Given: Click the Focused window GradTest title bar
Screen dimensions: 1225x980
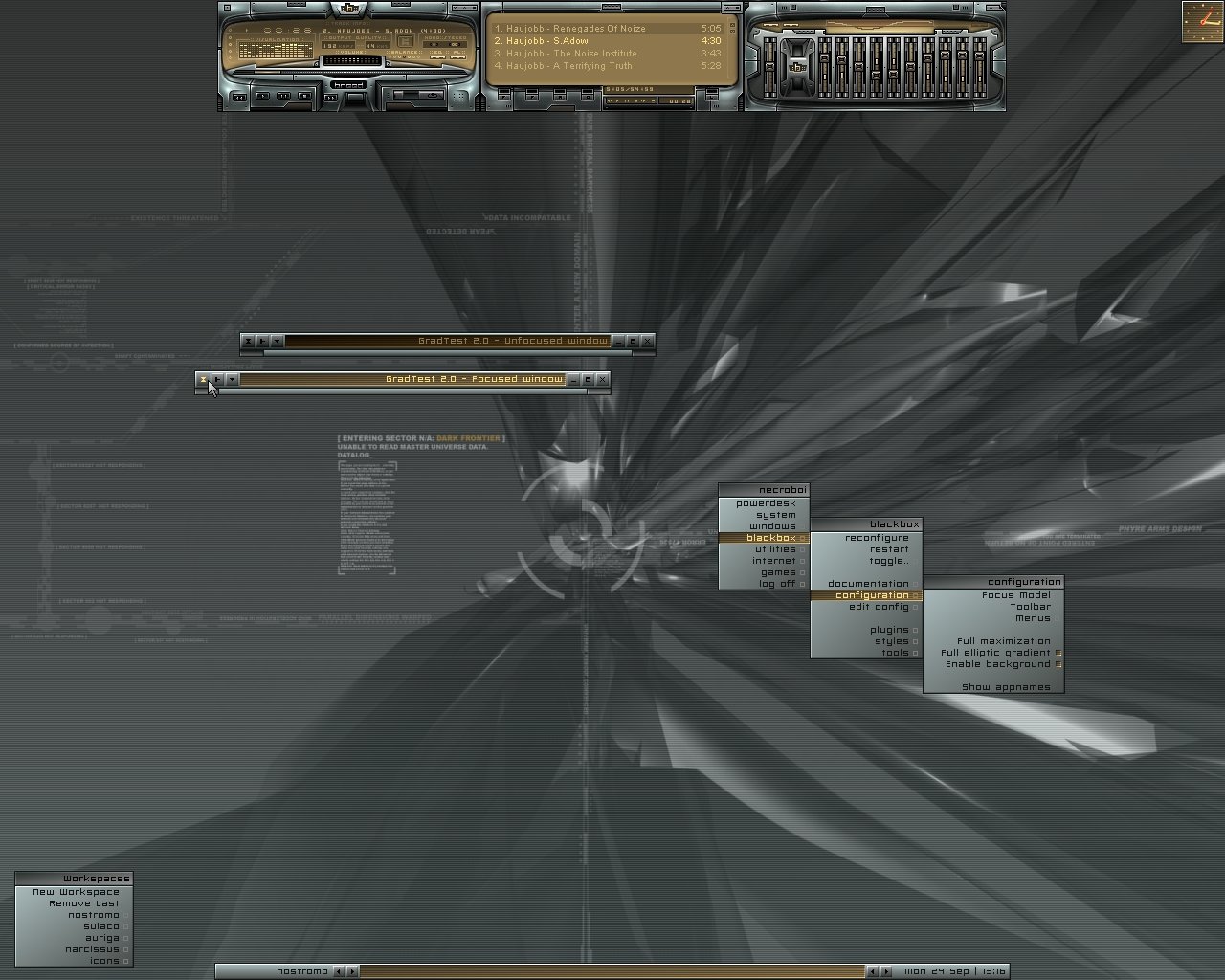Looking at the screenshot, I should click(403, 380).
